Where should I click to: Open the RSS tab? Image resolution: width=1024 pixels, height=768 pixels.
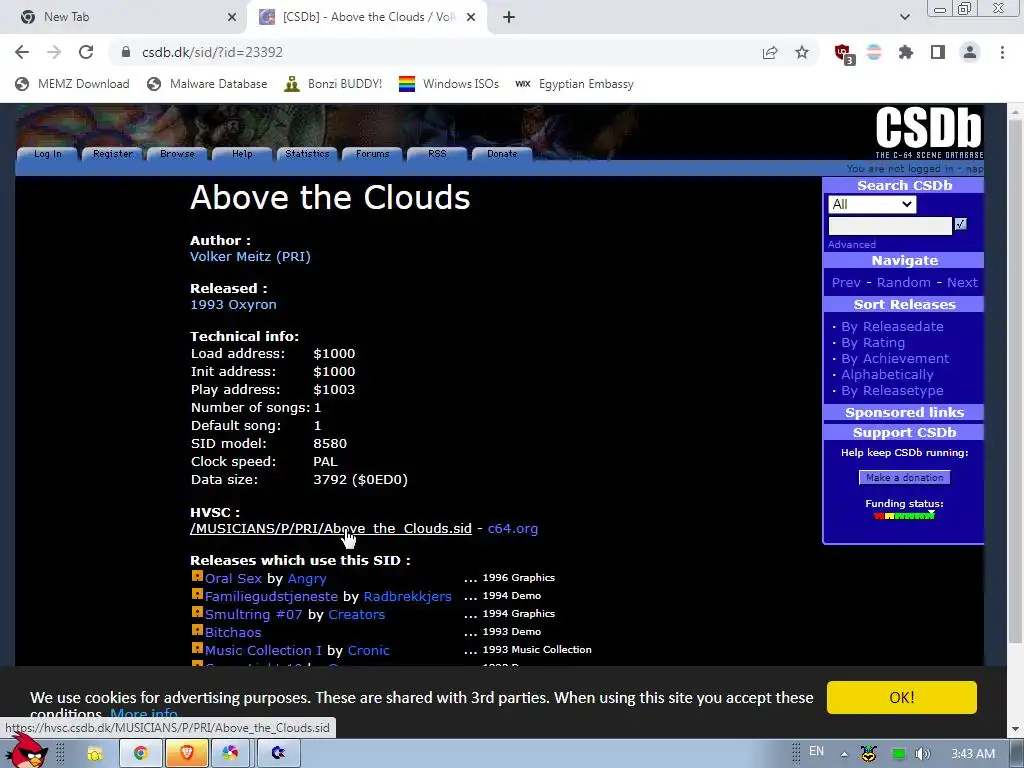click(437, 153)
